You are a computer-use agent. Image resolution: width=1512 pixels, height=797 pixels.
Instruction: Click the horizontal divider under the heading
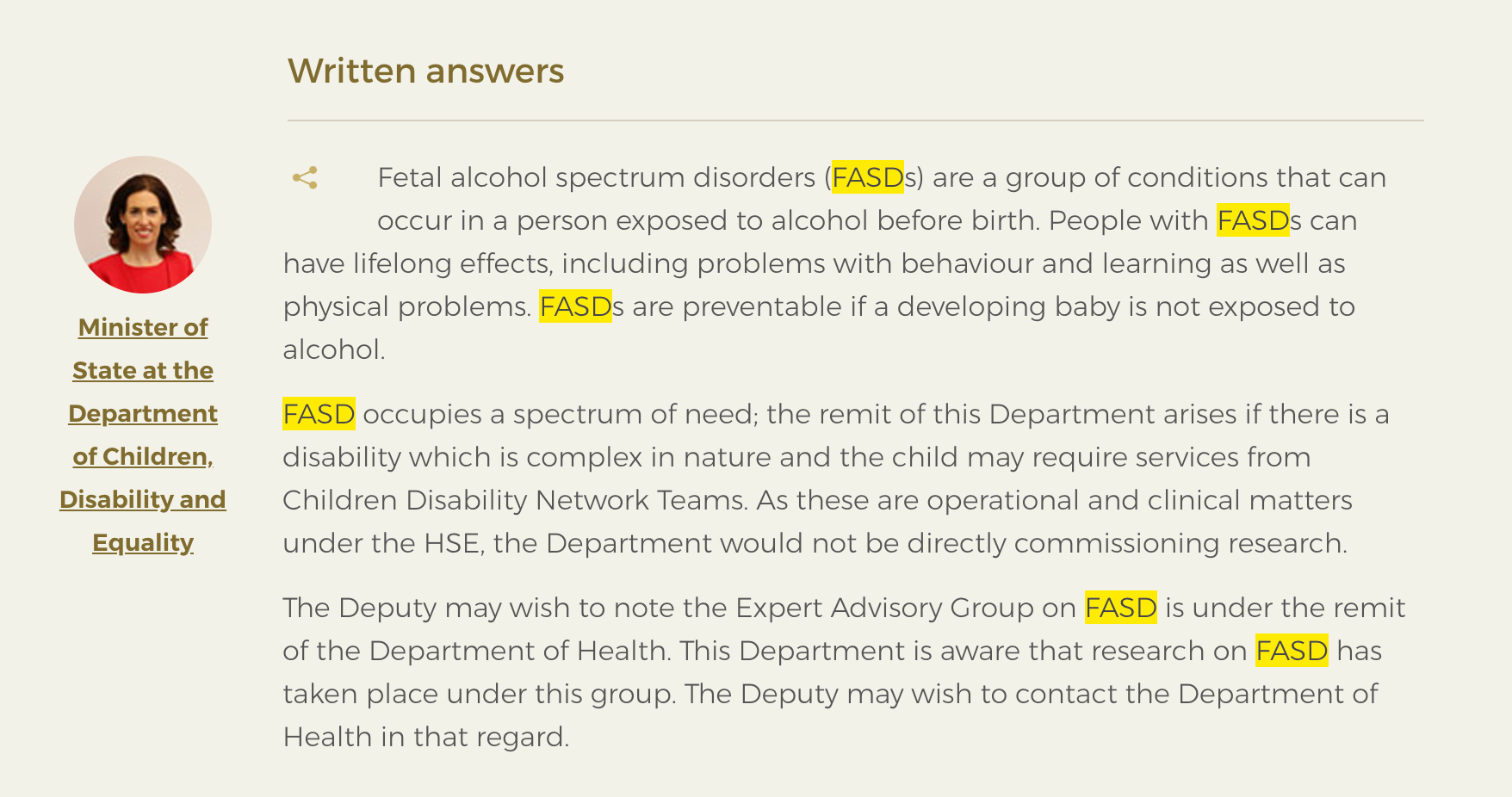tap(855, 120)
